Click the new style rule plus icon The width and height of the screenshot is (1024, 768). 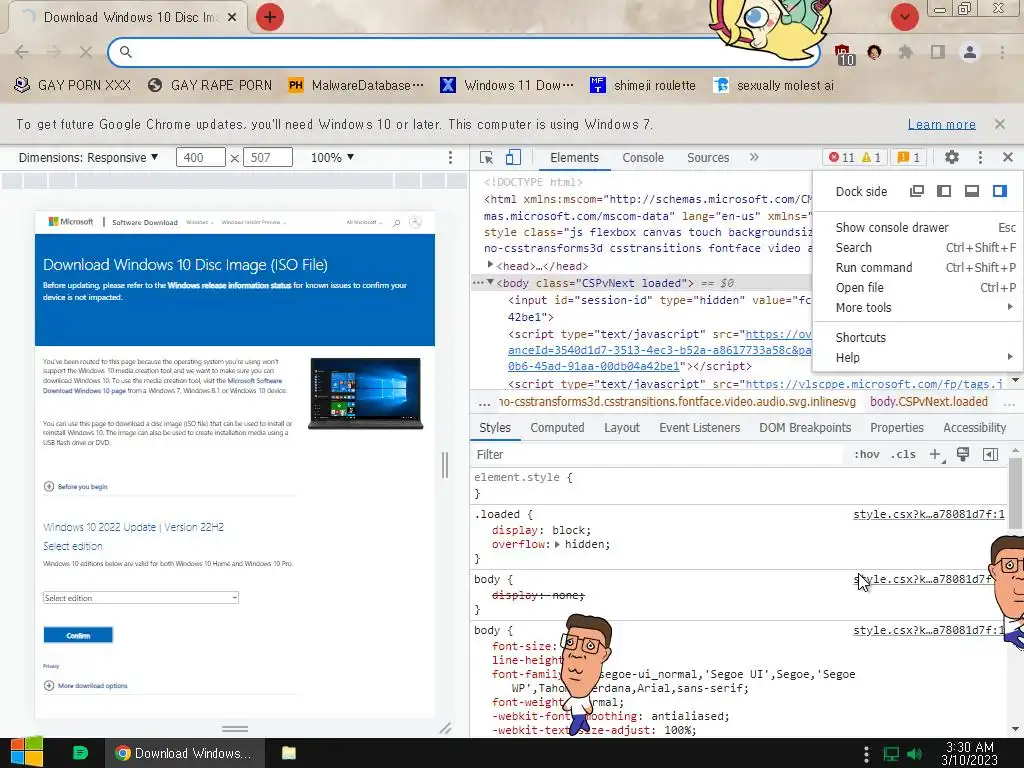pos(935,455)
